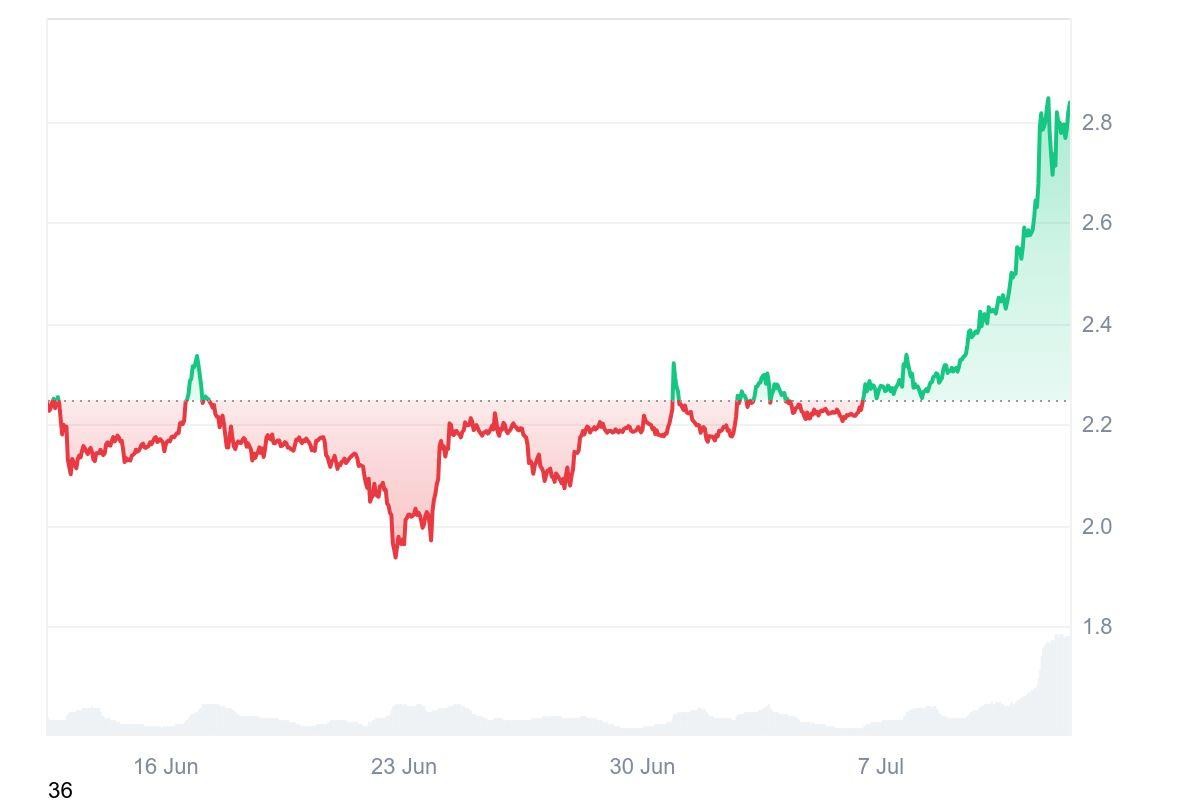Viewport: 1200px width, 800px height.
Task: Click the green price spike after 16 Jun
Action: (x=196, y=357)
